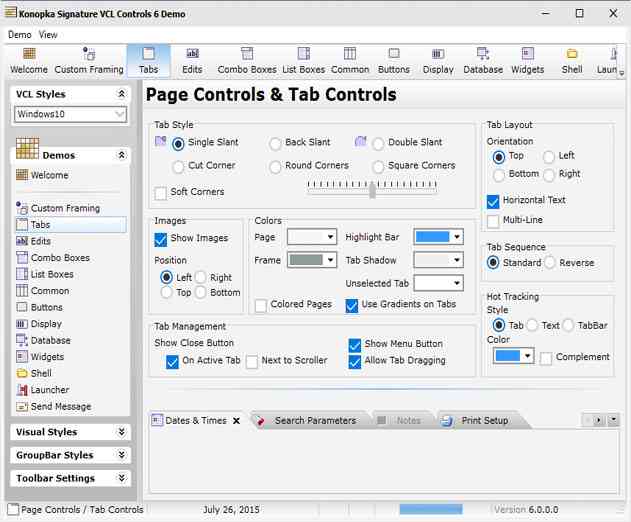
Task: Open the Edits toolbar icon
Action: pos(192,61)
